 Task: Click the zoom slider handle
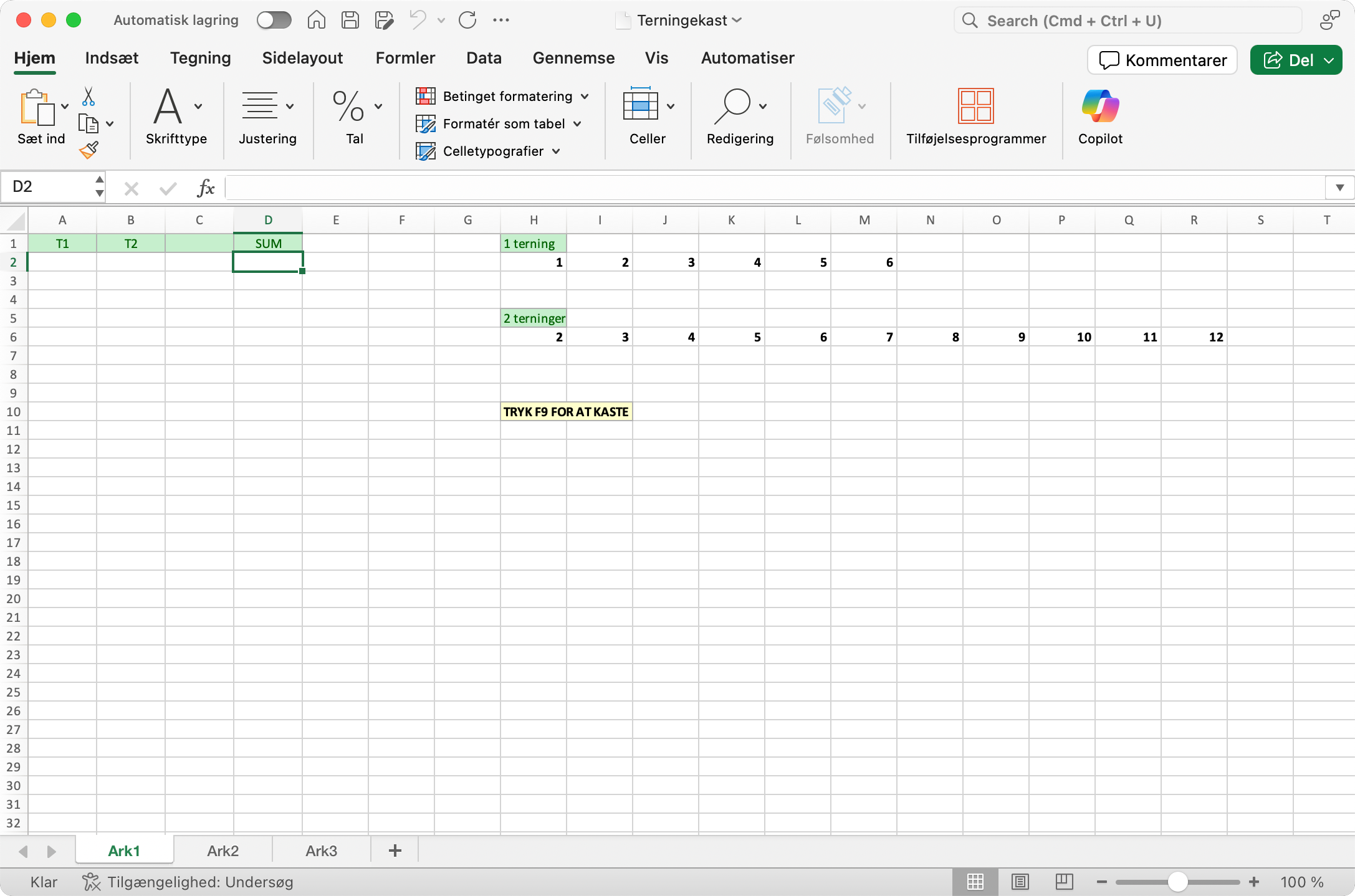pos(1177,882)
